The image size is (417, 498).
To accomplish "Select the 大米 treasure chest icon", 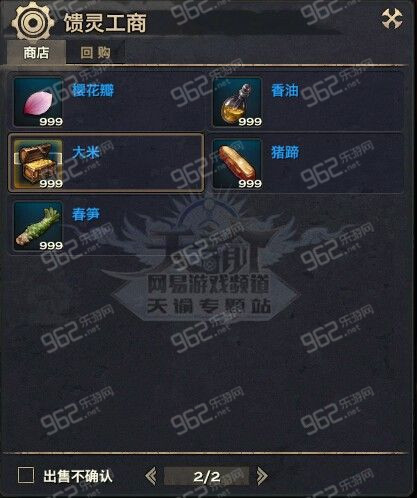I will 38,164.
